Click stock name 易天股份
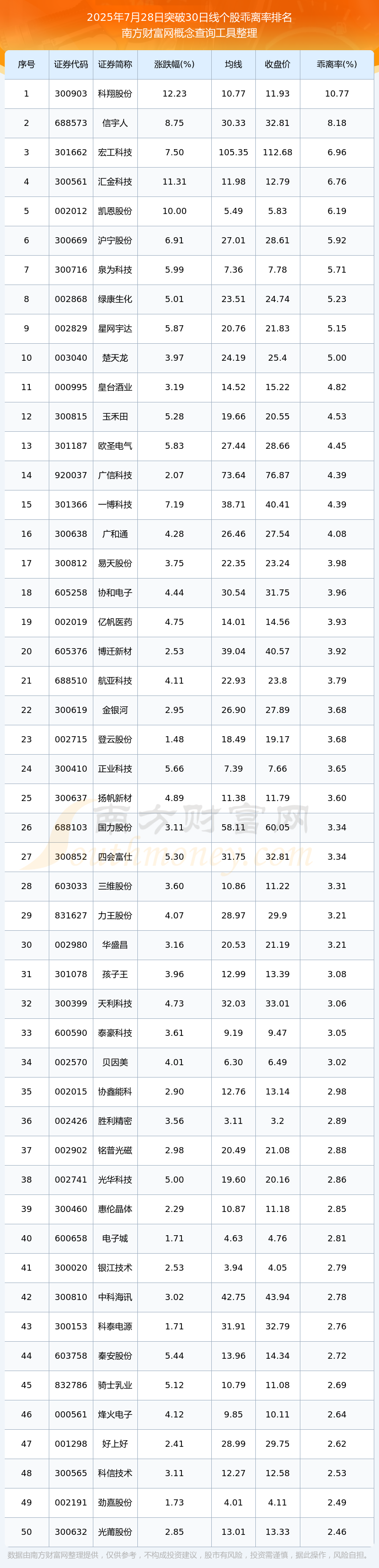 pyautogui.click(x=115, y=563)
